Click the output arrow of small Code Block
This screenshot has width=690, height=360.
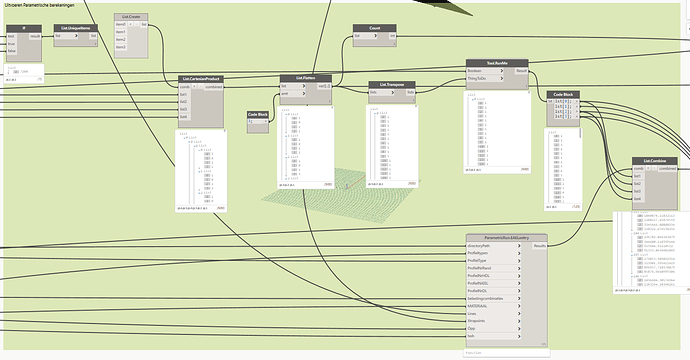266,122
